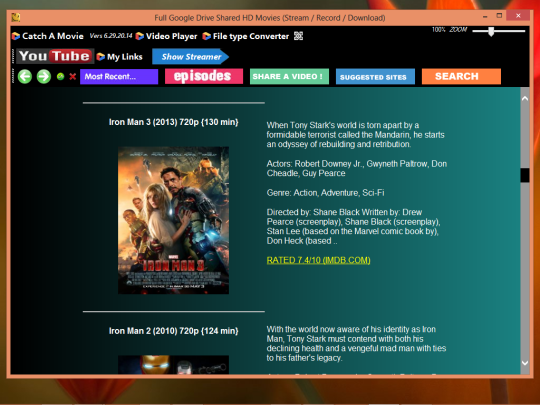This screenshot has width=540, height=405.
Task: Click the Iron Man 2 (2010) 720p title
Action: tap(174, 331)
